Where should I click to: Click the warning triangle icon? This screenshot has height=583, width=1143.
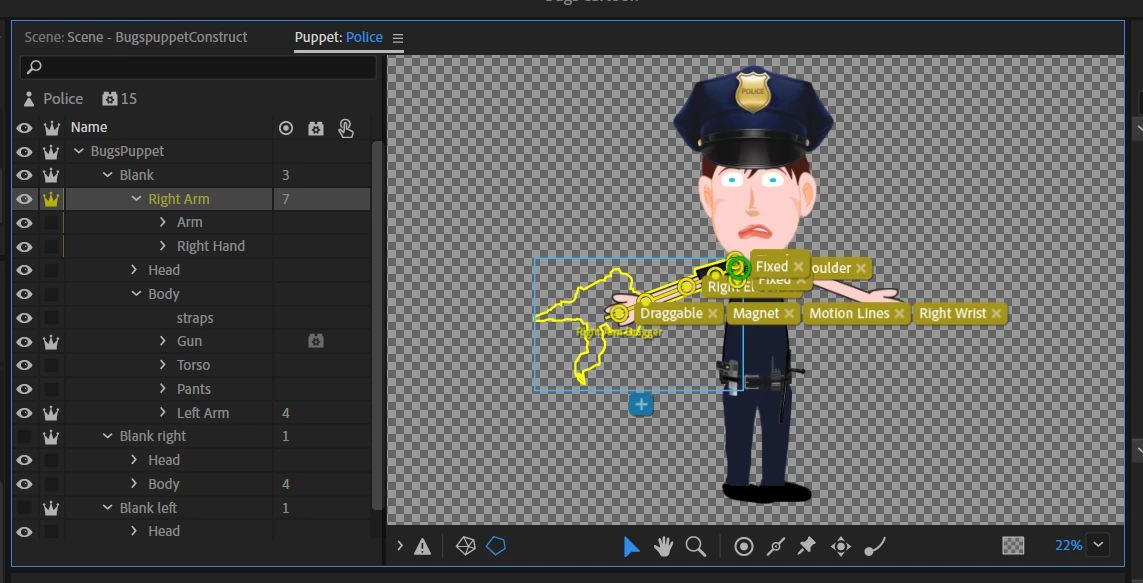[422, 547]
